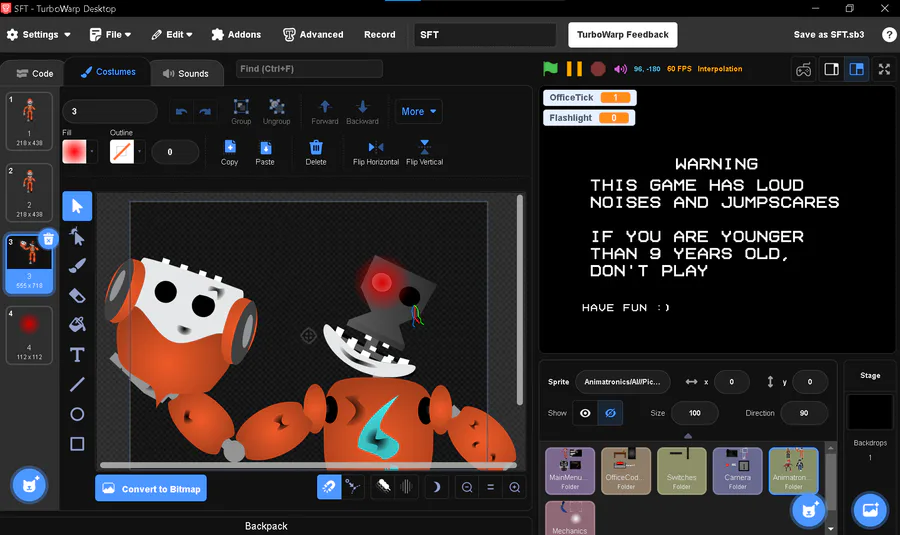
Task: Open the Settings dropdown
Action: 38,34
